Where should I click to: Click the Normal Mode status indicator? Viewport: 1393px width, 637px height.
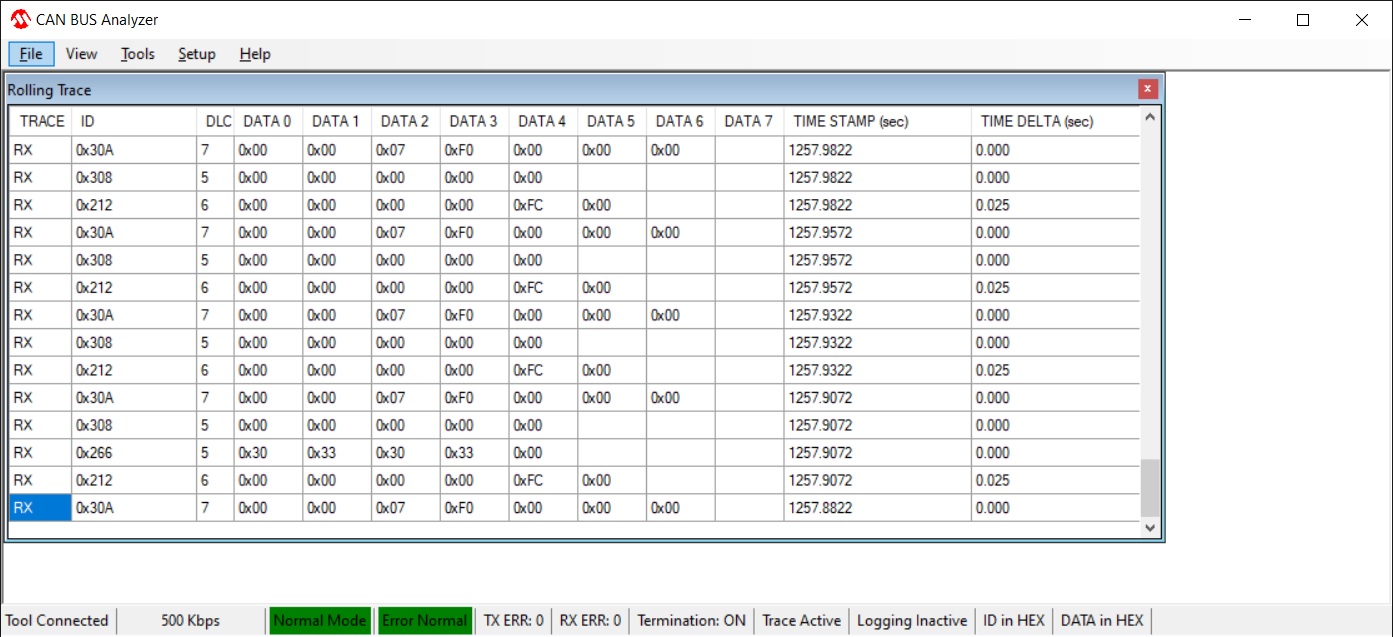point(320,621)
